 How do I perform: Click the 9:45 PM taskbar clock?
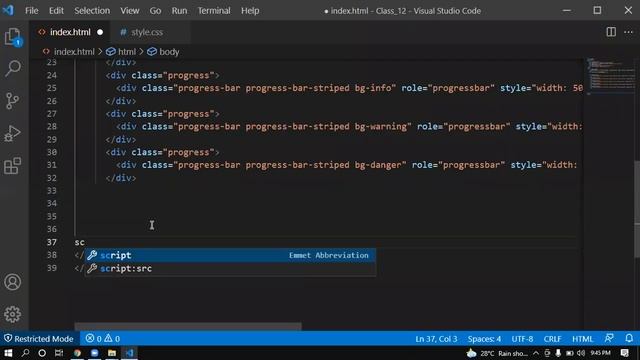pos(600,353)
